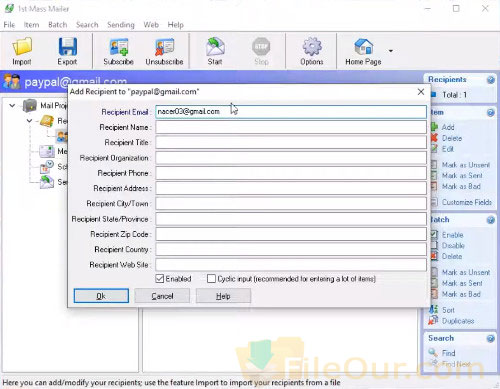The image size is (500, 389).
Task: Click the Recipient City/Town field
Action: tap(291, 203)
